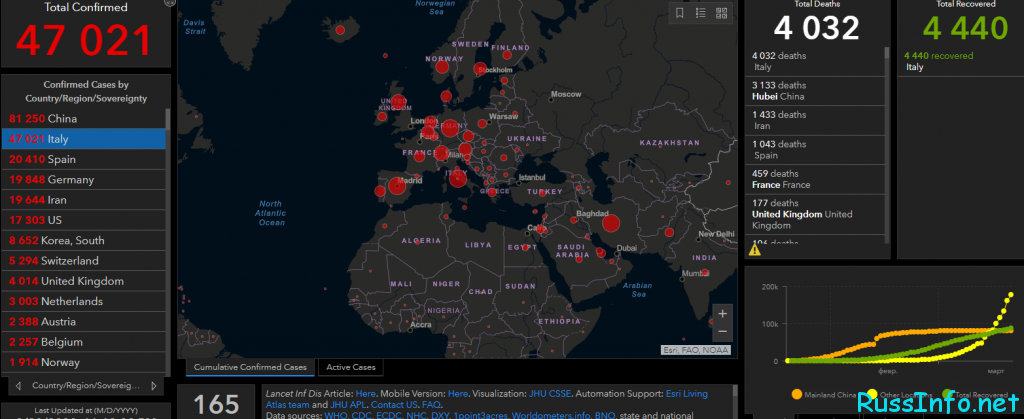Open the FAQ link

(431, 405)
